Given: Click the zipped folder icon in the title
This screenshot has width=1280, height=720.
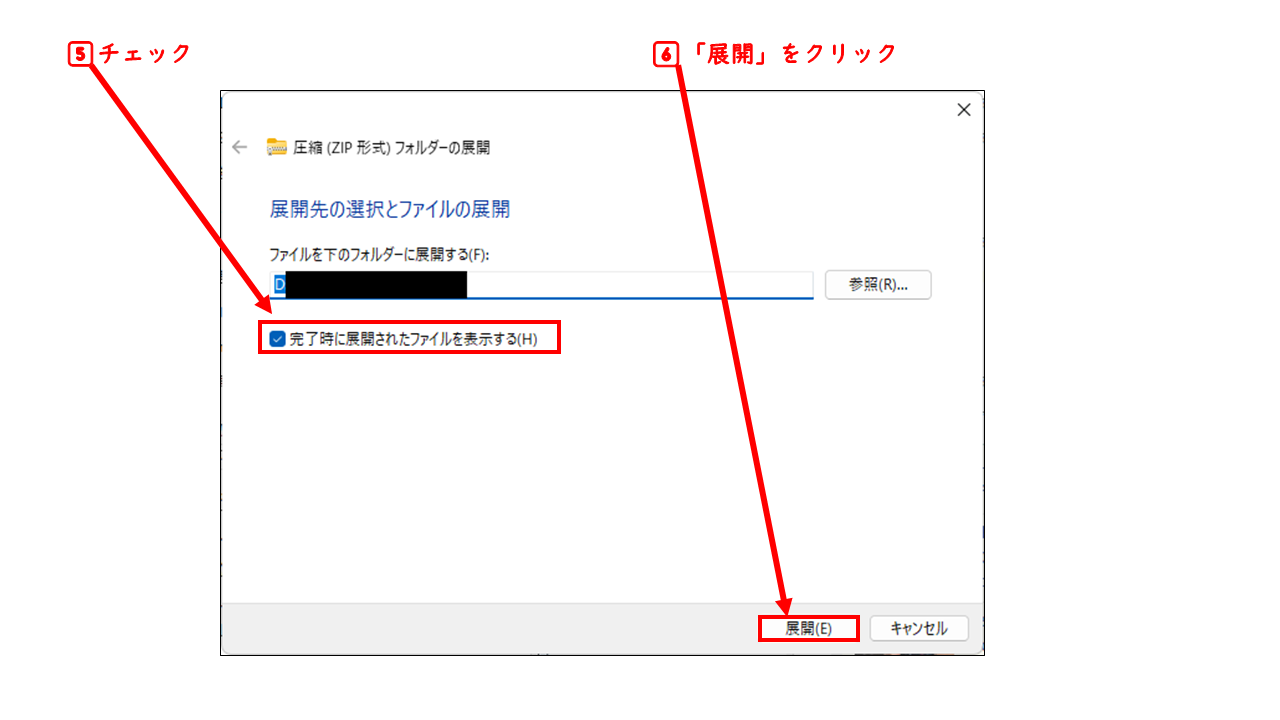Looking at the screenshot, I should click(277, 147).
